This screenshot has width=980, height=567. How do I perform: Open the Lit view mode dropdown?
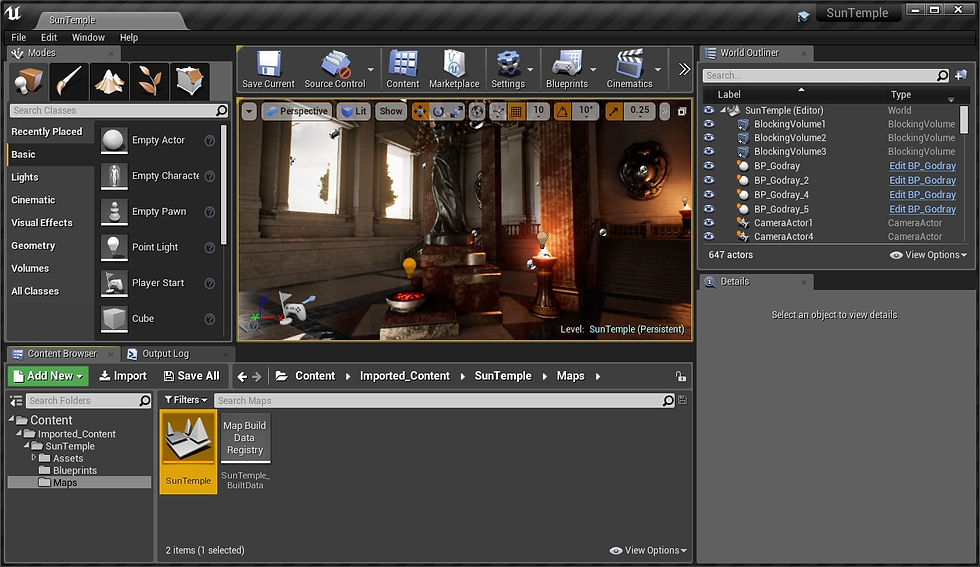point(354,111)
